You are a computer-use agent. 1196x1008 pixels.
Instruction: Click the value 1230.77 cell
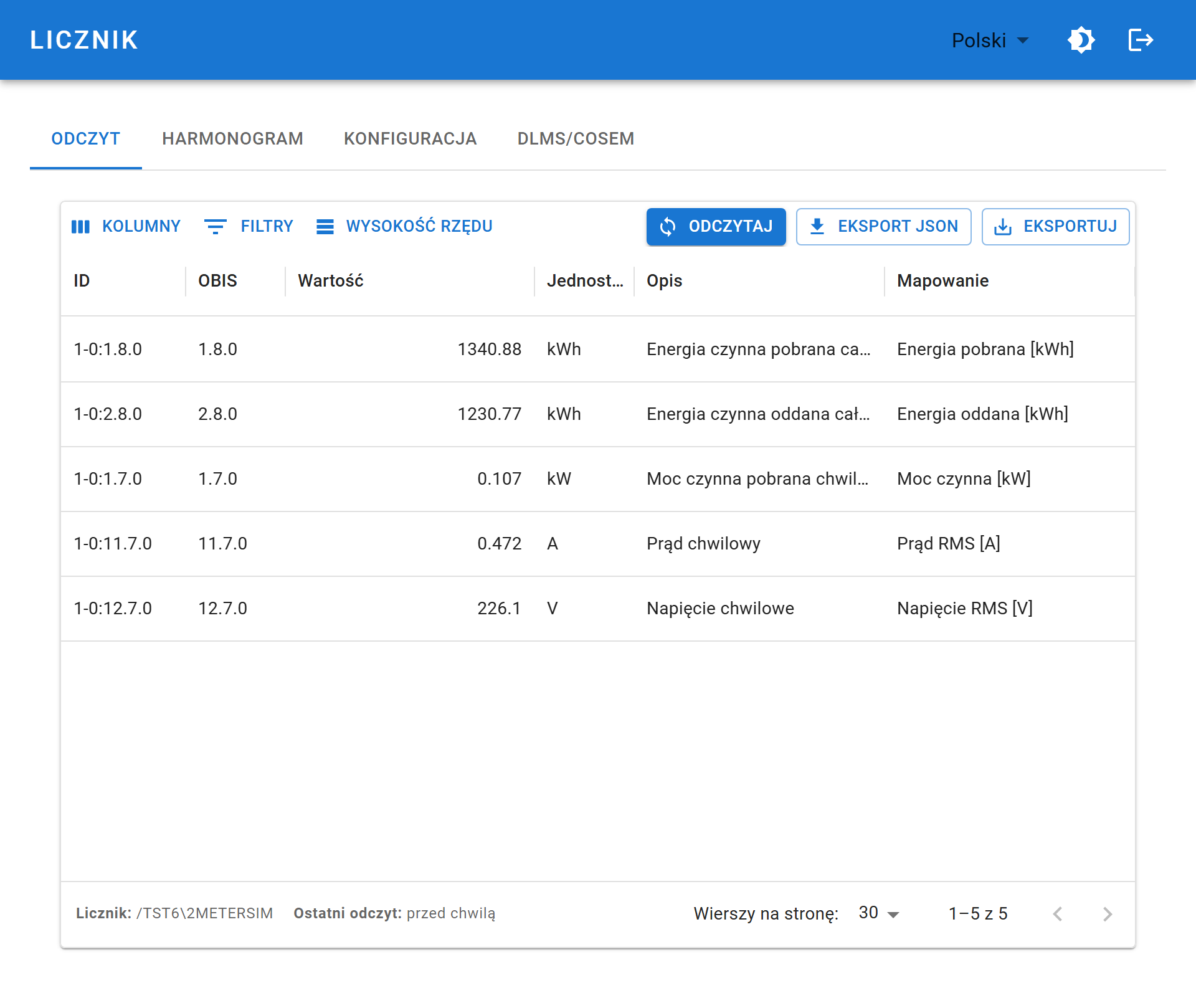410,414
